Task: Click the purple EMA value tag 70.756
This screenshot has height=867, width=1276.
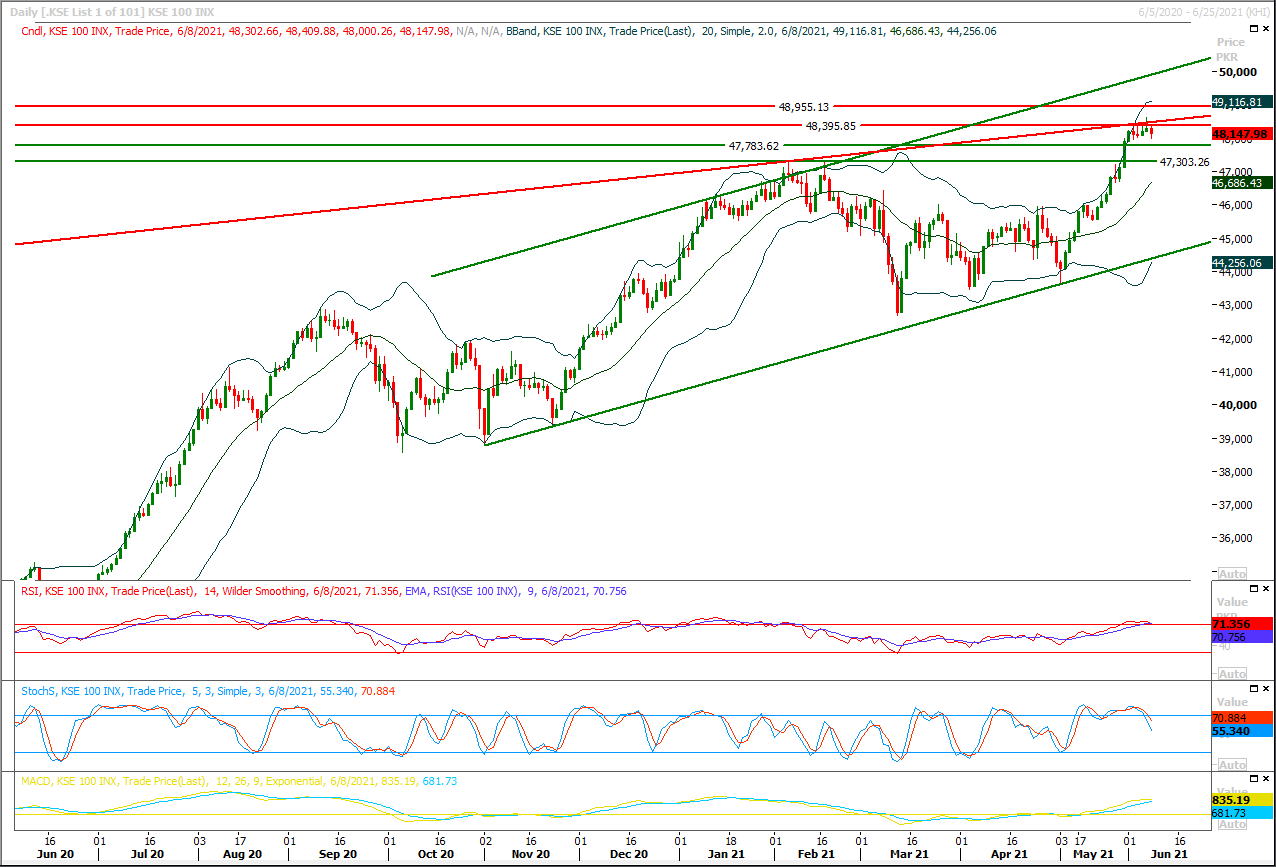Action: [1241, 636]
